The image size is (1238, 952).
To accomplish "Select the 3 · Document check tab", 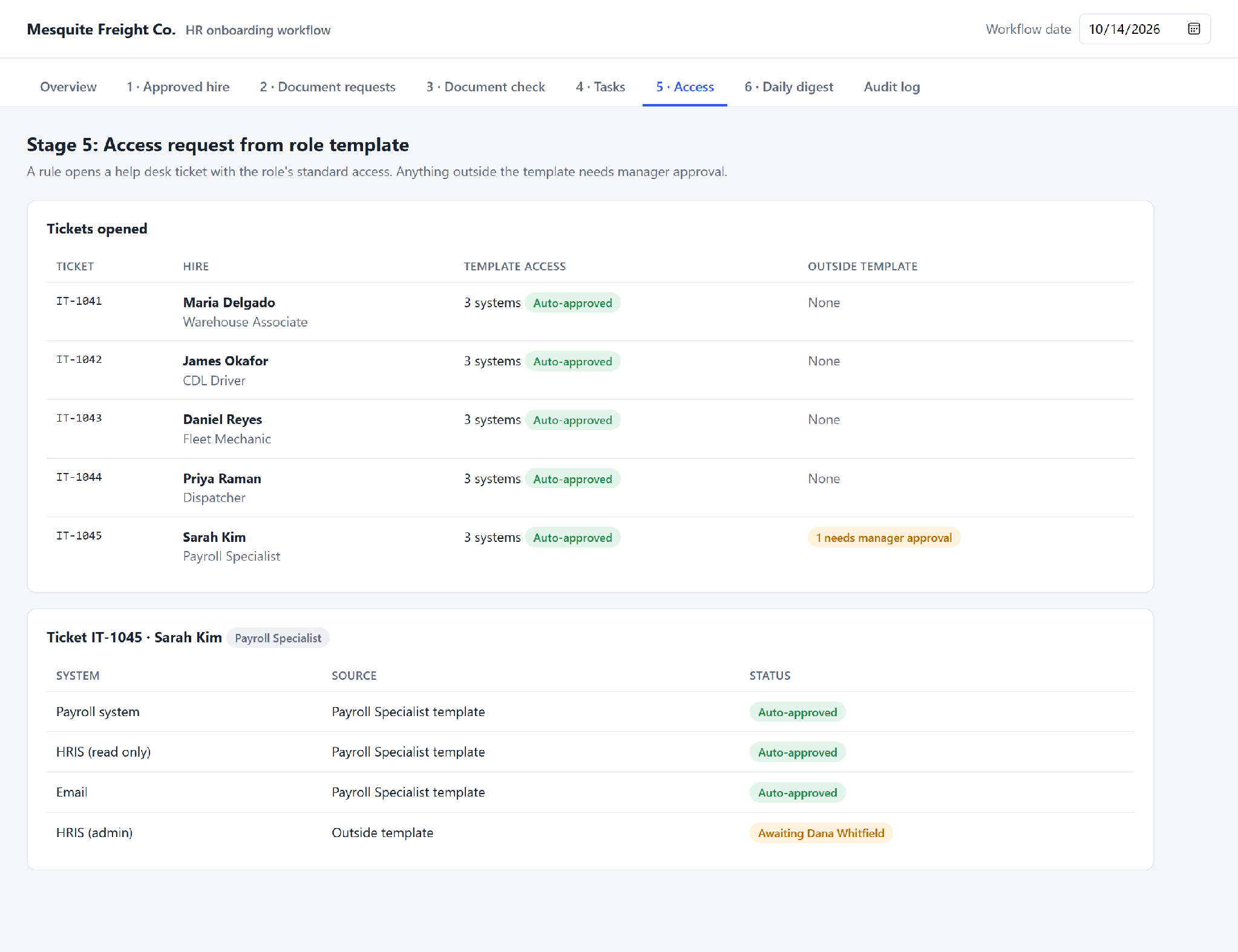I will tap(485, 87).
